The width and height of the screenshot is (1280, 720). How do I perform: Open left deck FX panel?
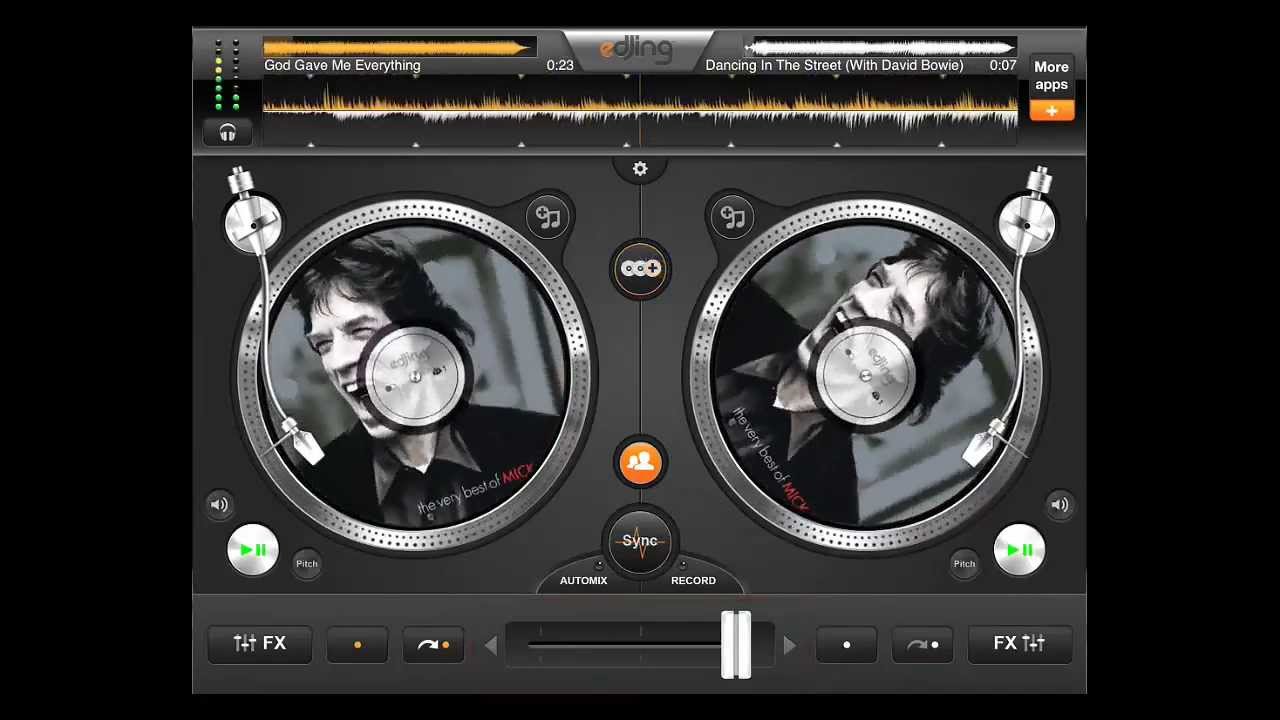click(x=260, y=644)
